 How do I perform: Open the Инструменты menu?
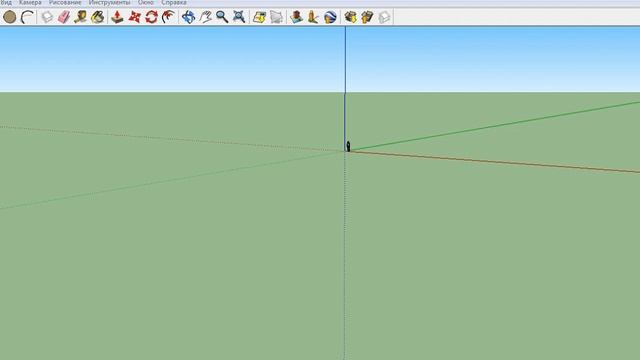(109, 2)
